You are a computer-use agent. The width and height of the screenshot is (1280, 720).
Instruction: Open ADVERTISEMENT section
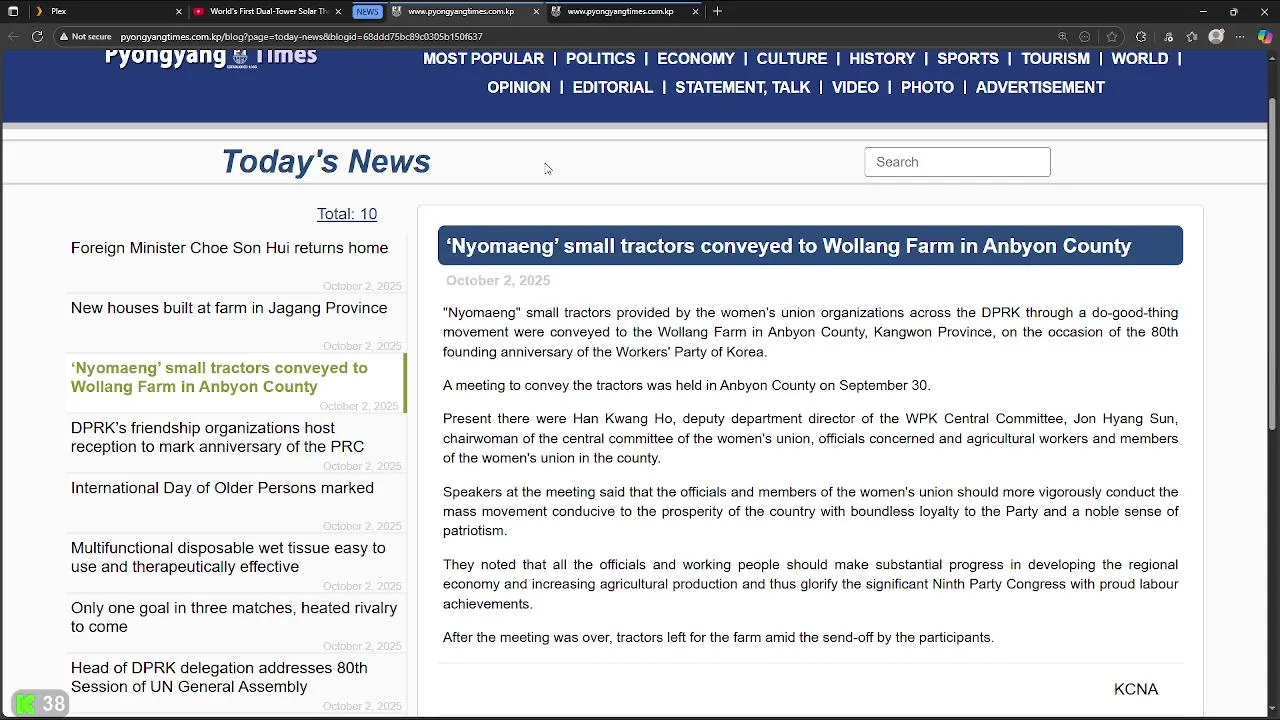[x=1040, y=88]
